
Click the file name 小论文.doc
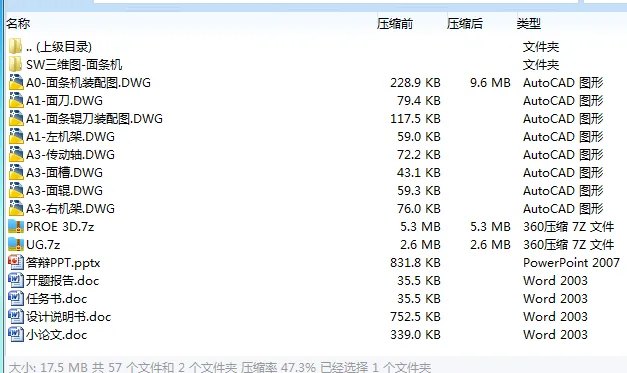(56, 335)
